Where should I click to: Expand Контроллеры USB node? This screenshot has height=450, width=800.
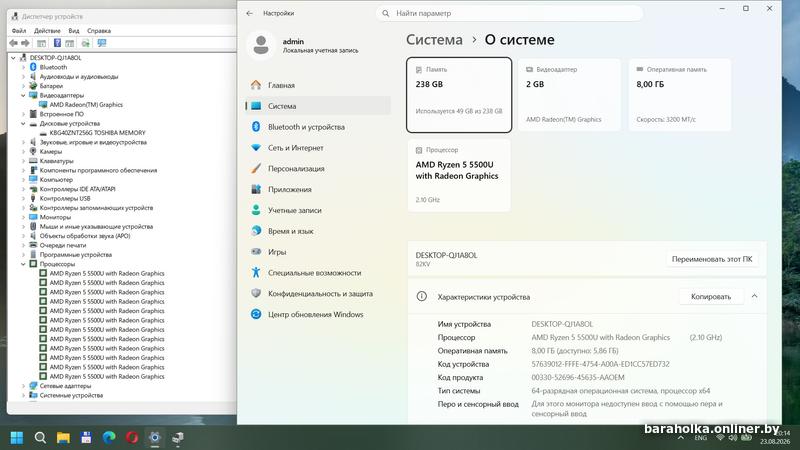[x=23, y=198]
